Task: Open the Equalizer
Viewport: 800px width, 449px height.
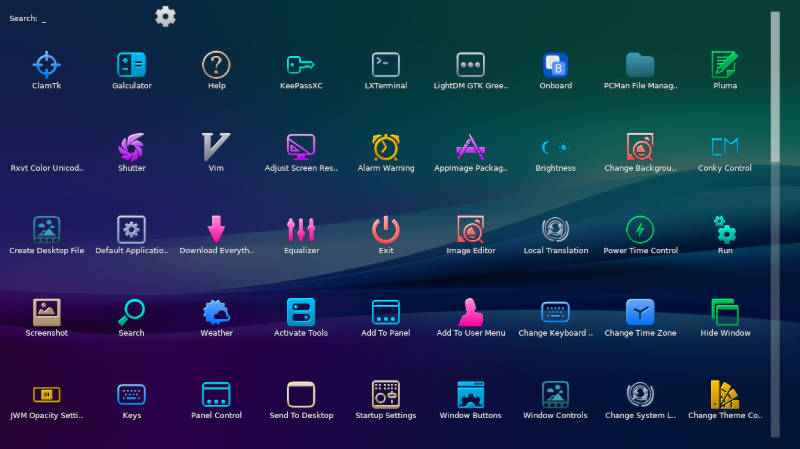Action: (301, 230)
